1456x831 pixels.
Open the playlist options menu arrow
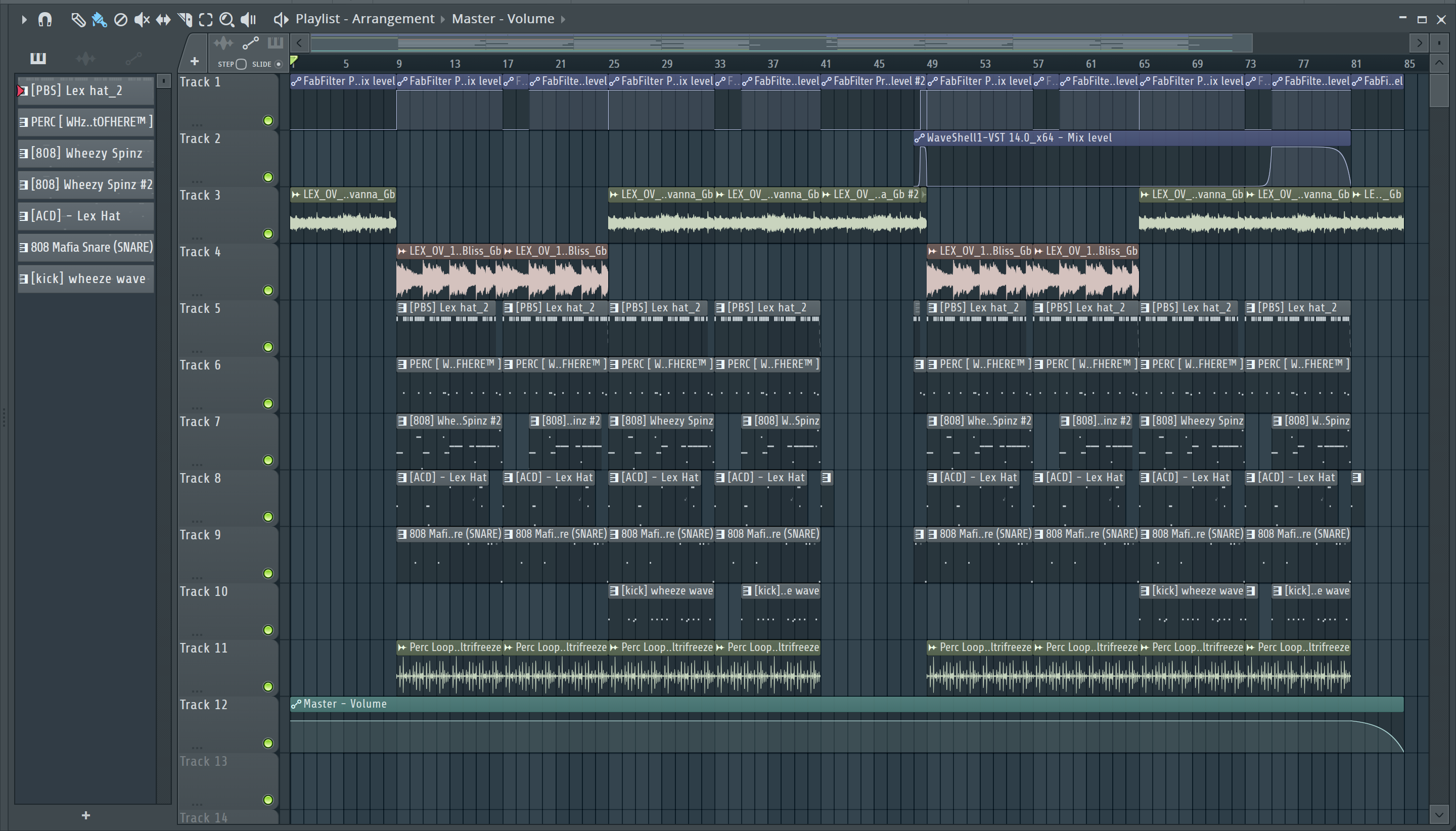23,19
